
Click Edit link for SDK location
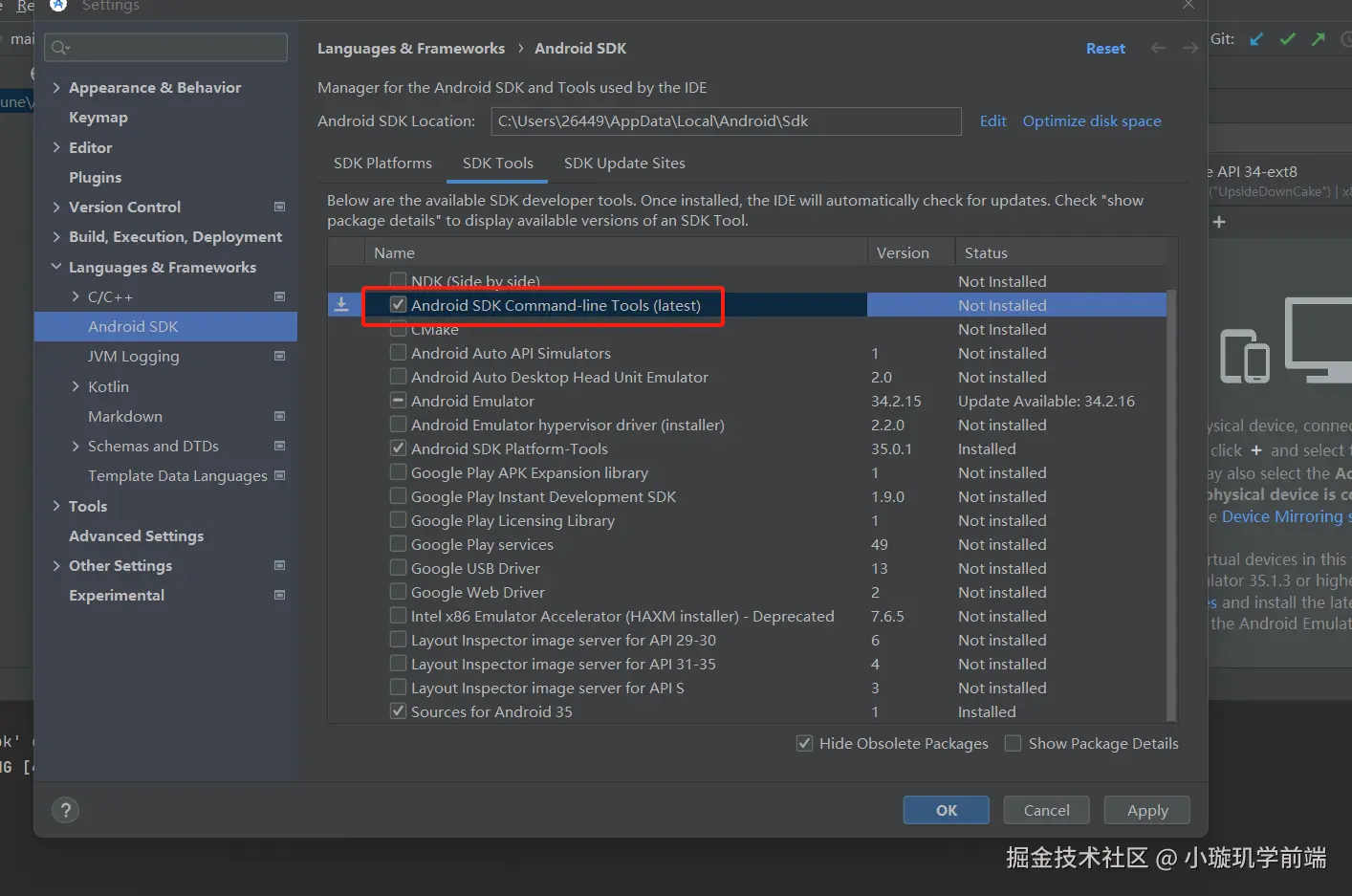coord(992,120)
